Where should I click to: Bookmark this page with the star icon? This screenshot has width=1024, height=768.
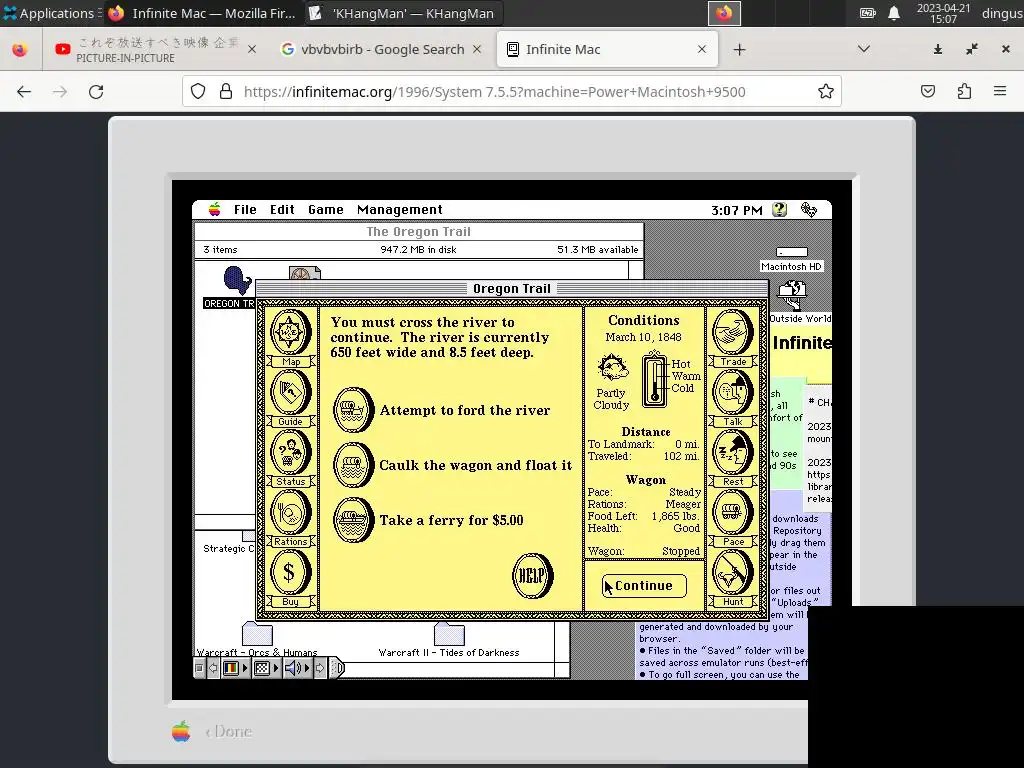click(x=825, y=91)
